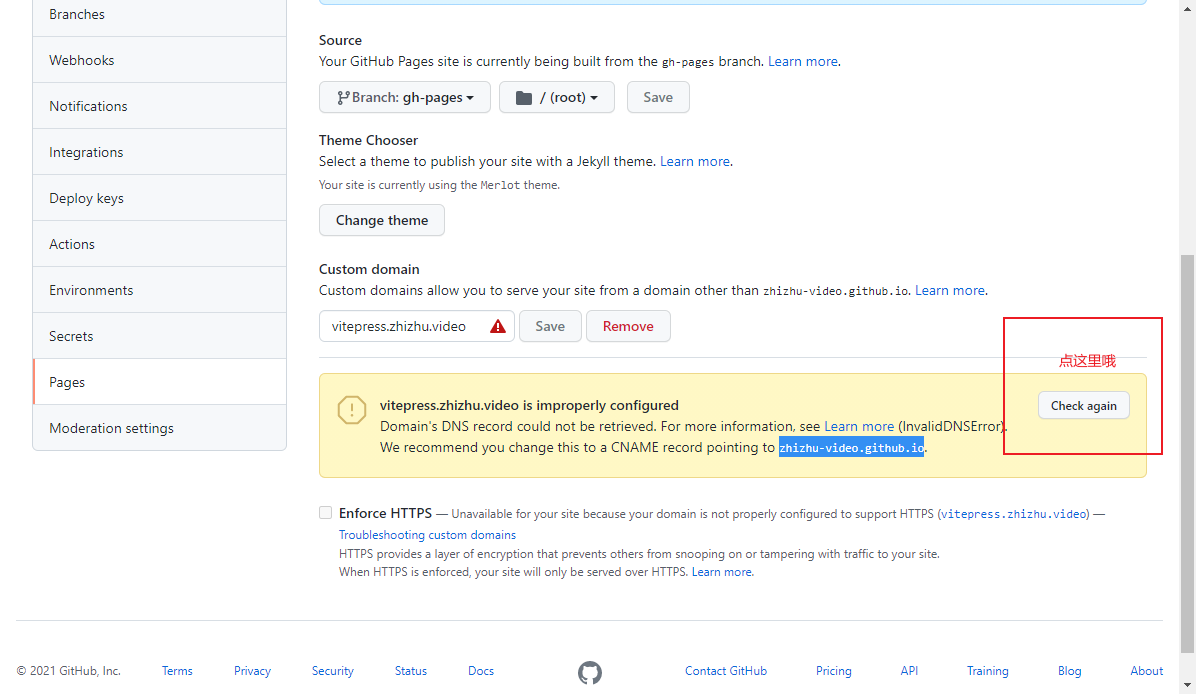Open About footer link
The width and height of the screenshot is (1196, 694).
tap(1146, 671)
